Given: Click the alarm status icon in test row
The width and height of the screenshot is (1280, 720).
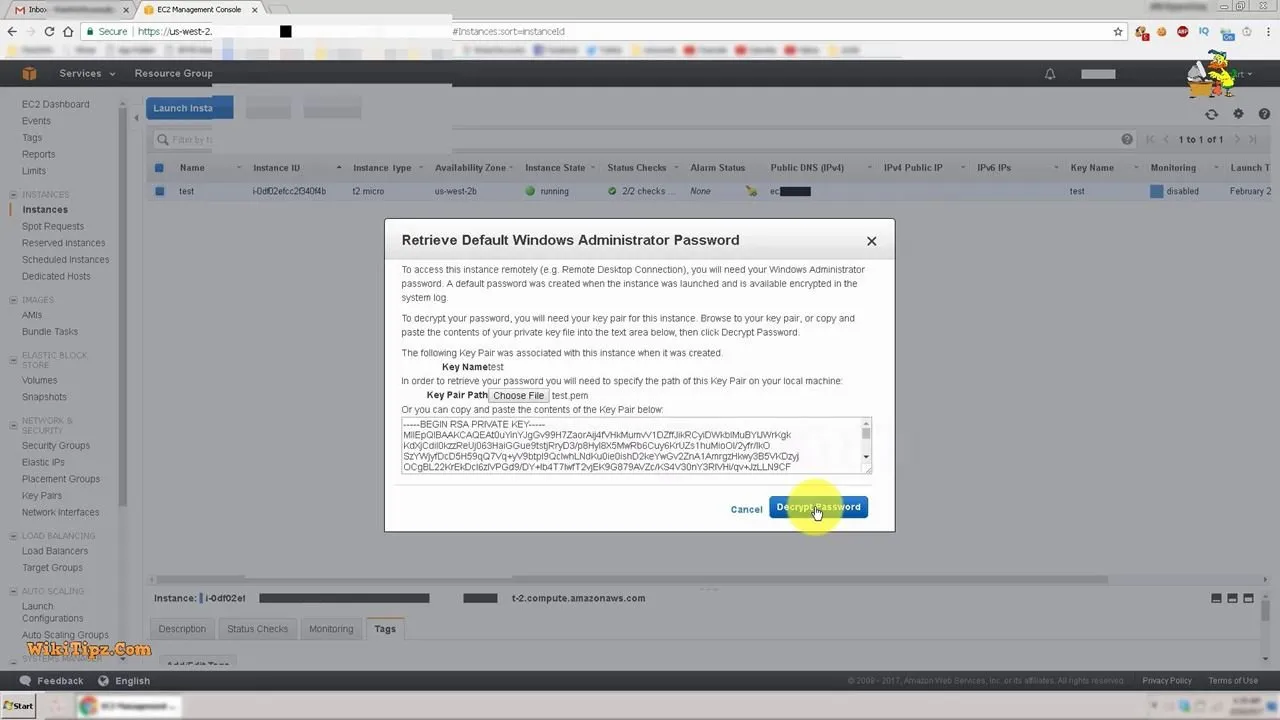Looking at the screenshot, I should point(751,191).
